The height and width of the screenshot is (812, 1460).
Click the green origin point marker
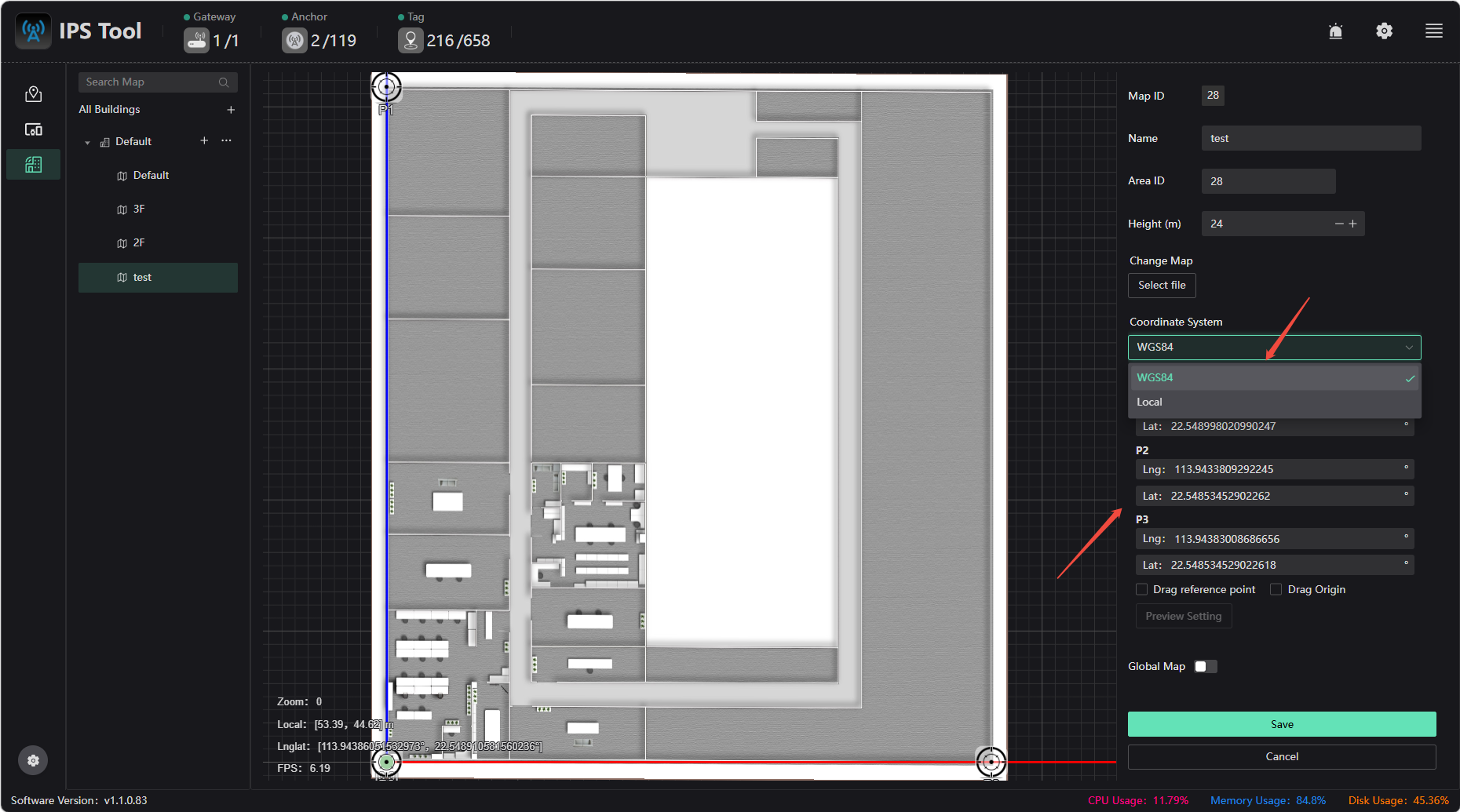[x=386, y=761]
